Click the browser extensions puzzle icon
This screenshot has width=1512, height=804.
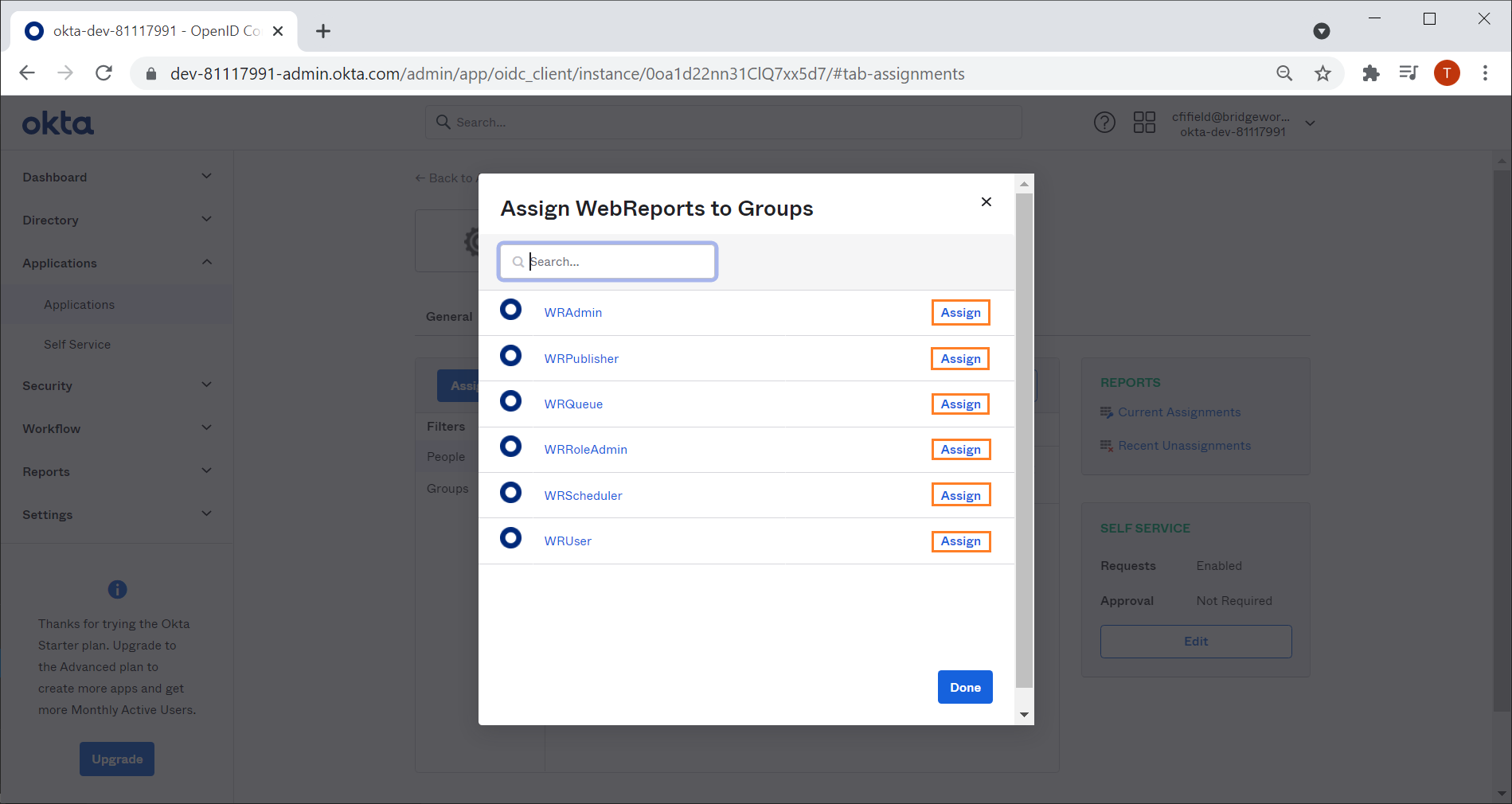pos(1370,73)
